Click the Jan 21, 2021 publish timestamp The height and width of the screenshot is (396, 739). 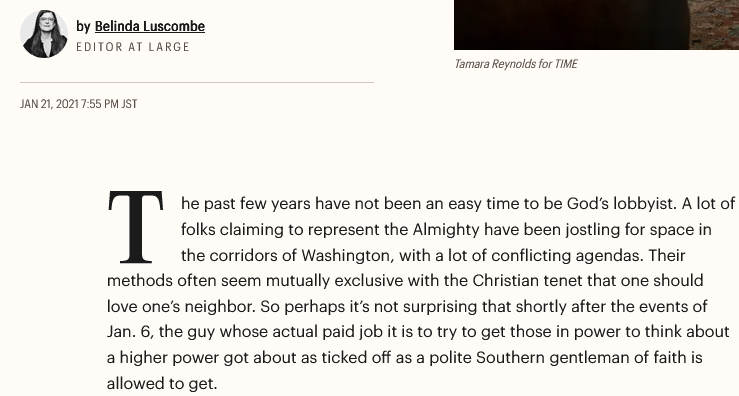pyautogui.click(x=79, y=104)
